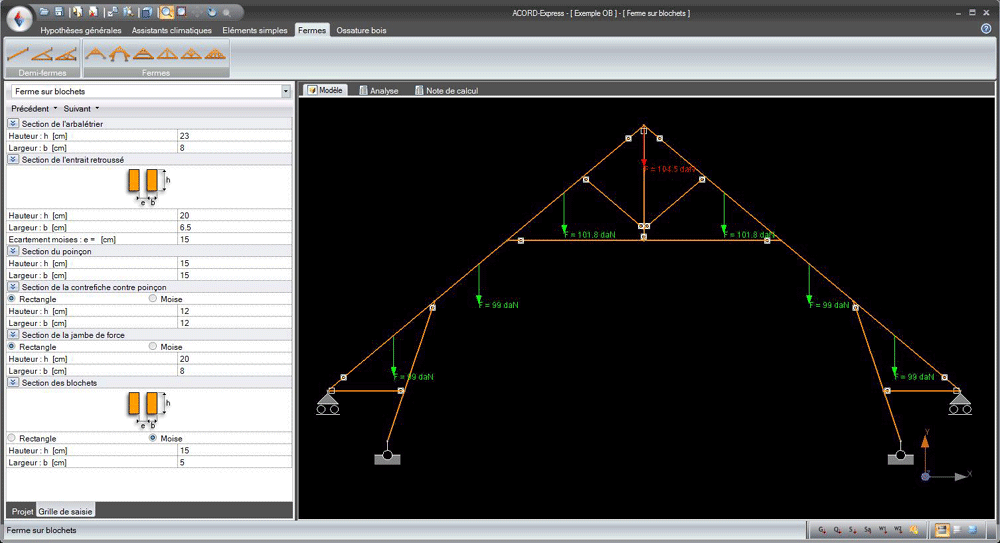Select the arched-leg truss icon in Fermes group
Image resolution: width=1000 pixels, height=543 pixels.
point(119,54)
